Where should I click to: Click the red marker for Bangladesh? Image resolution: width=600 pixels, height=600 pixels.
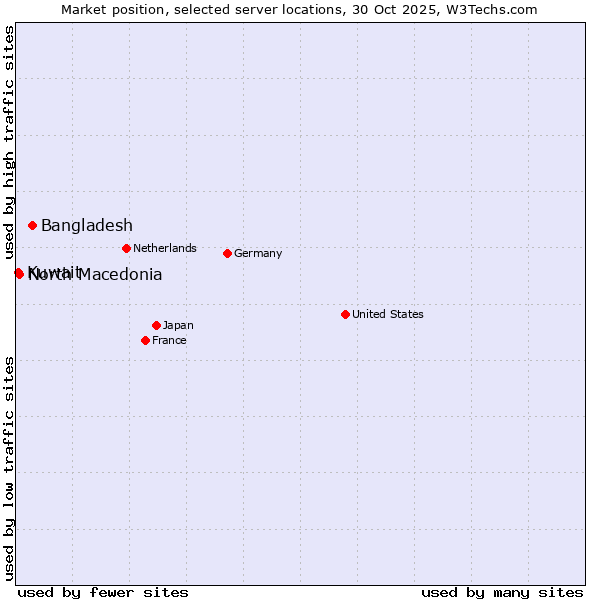(x=33, y=226)
